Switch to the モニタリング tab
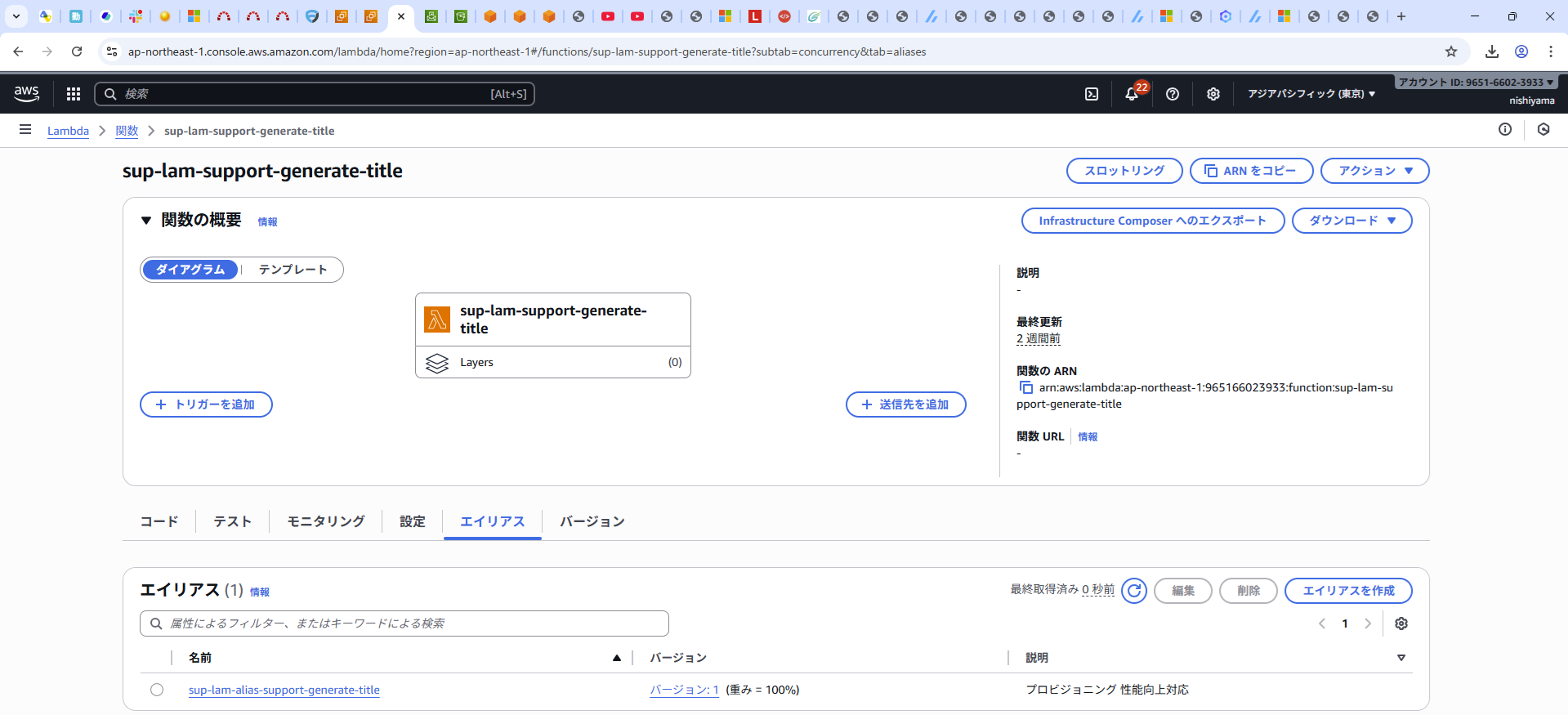Image resolution: width=1568 pixels, height=715 pixels. (326, 521)
